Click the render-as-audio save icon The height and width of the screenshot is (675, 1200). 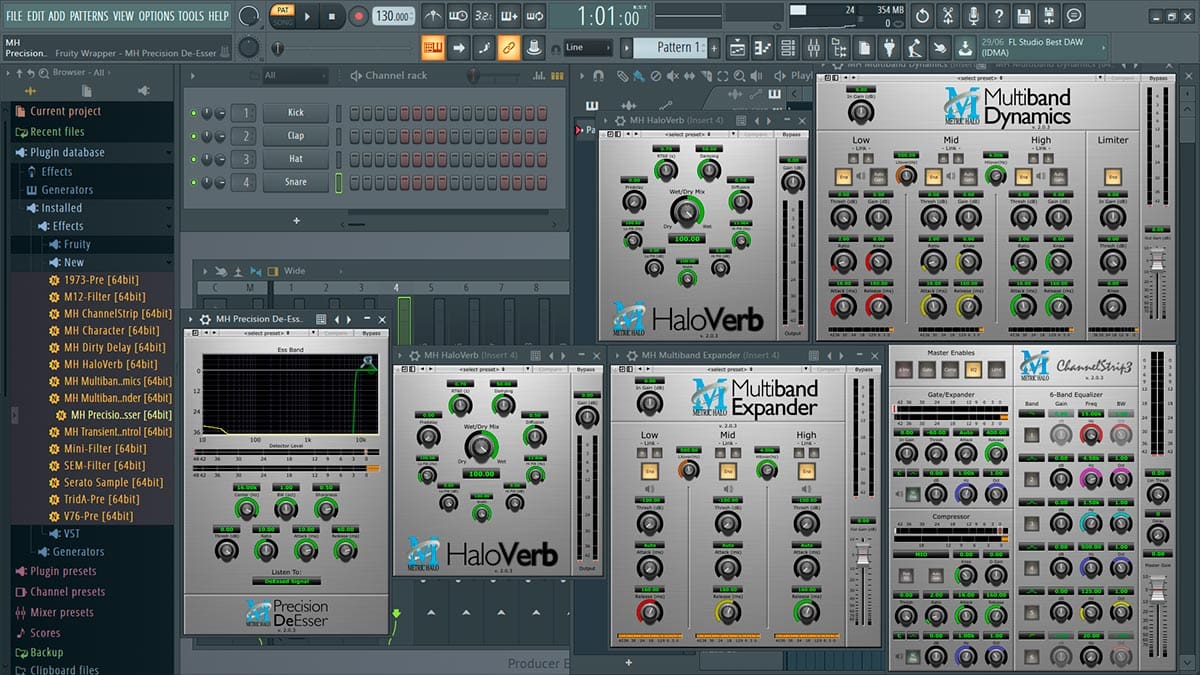[x=1048, y=16]
